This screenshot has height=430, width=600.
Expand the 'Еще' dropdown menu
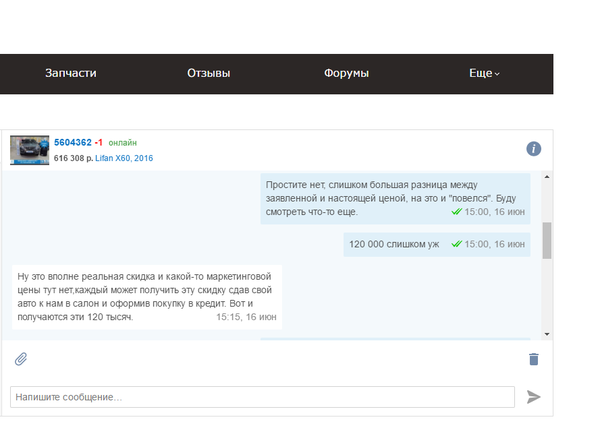(484, 74)
